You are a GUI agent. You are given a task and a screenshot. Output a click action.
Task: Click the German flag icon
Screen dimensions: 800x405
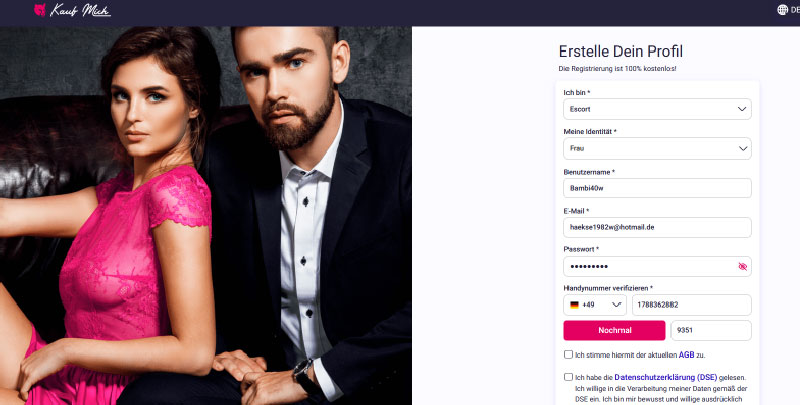tap(574, 305)
